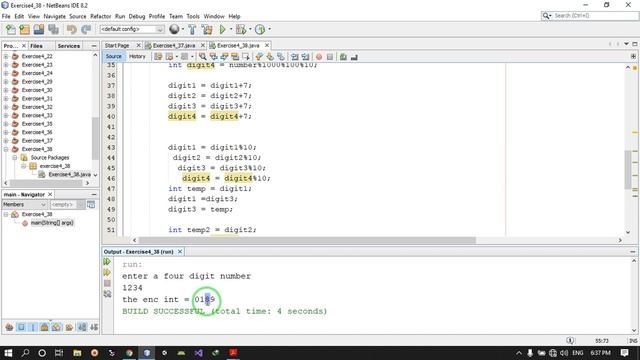Toggle the Show Inner Classes filter in the Navigator
The width and height of the screenshot is (640, 360).
pos(57,327)
